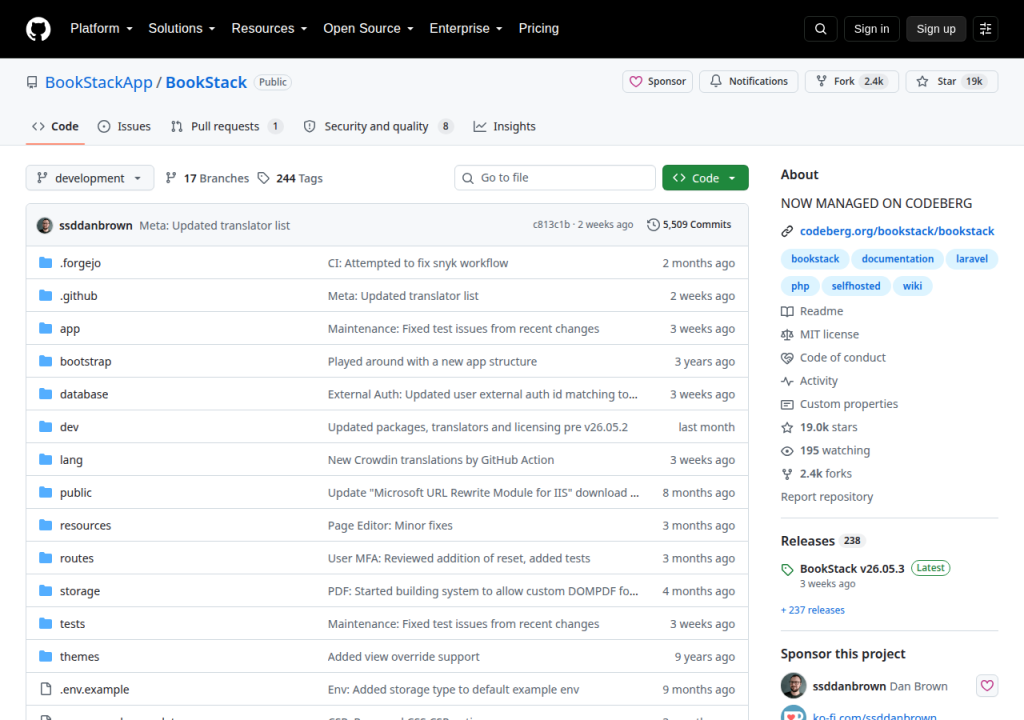Click the laravel topic tag
The height and width of the screenshot is (720, 1024).
(972, 259)
